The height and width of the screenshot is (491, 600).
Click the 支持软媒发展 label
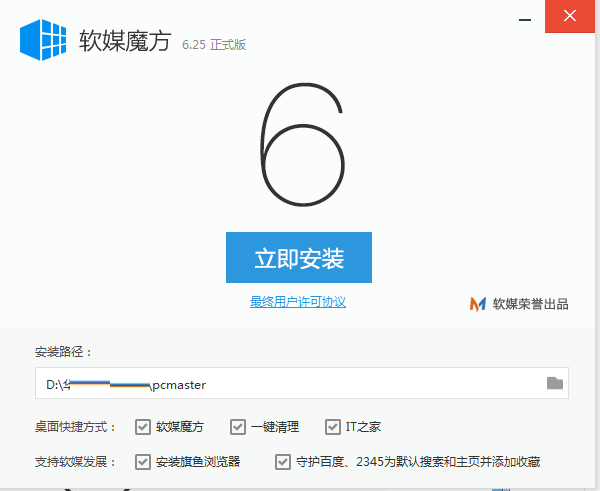[75, 462]
